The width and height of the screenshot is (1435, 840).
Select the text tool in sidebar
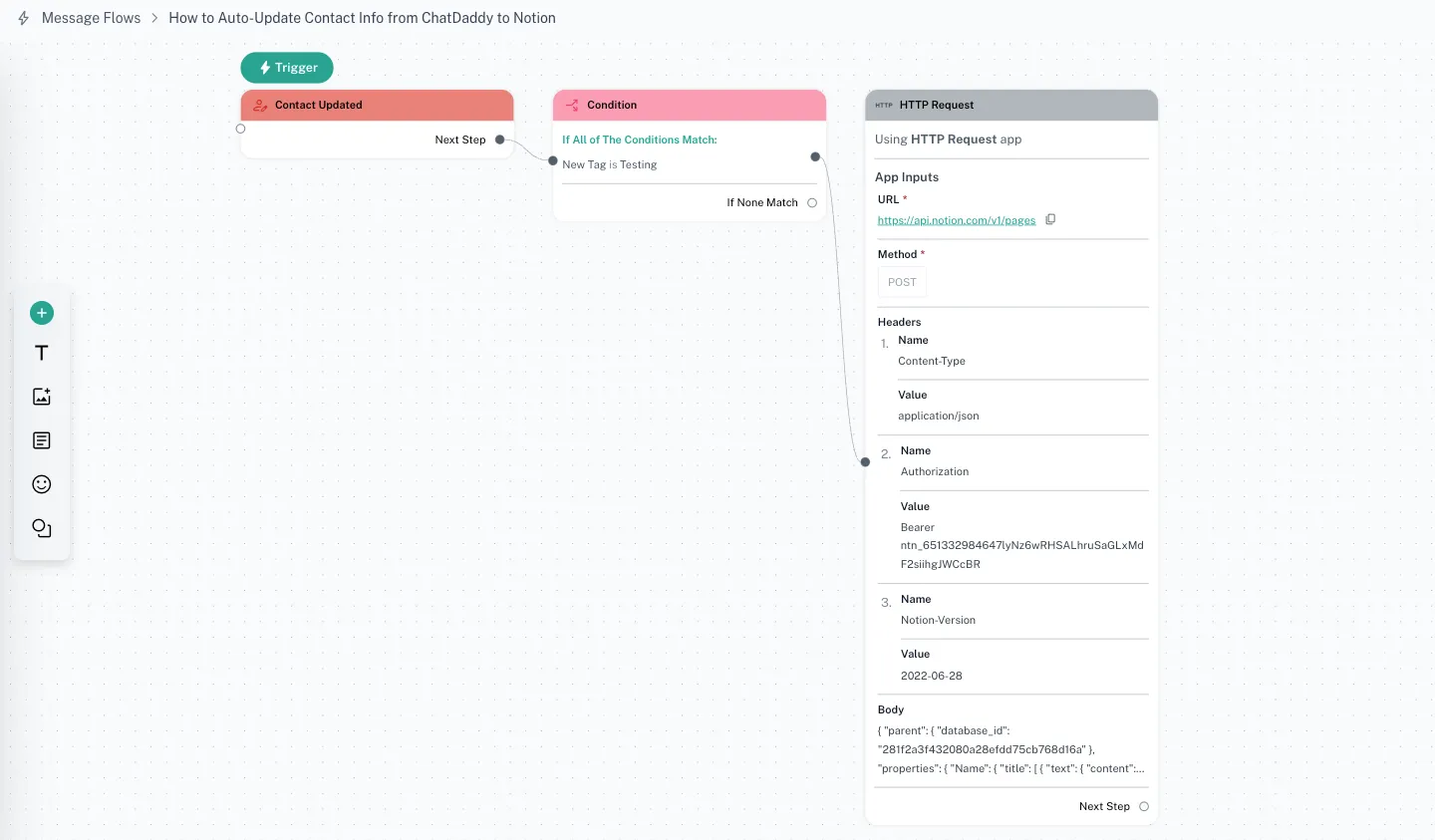click(x=42, y=353)
